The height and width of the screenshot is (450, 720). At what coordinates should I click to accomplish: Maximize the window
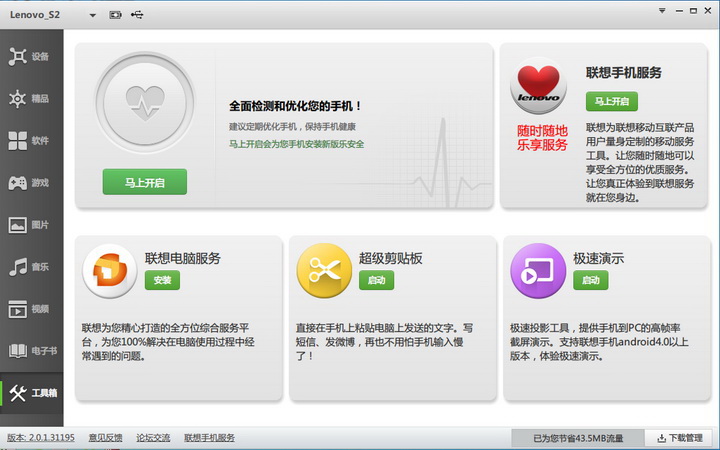(x=693, y=11)
